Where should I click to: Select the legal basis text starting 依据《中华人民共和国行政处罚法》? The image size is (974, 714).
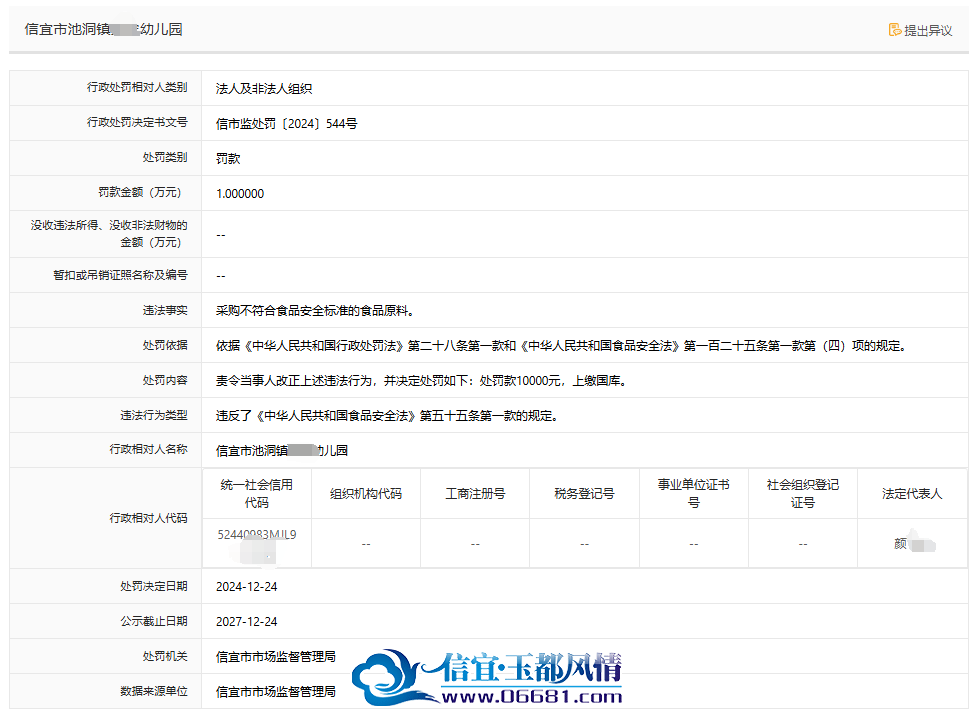(562, 346)
